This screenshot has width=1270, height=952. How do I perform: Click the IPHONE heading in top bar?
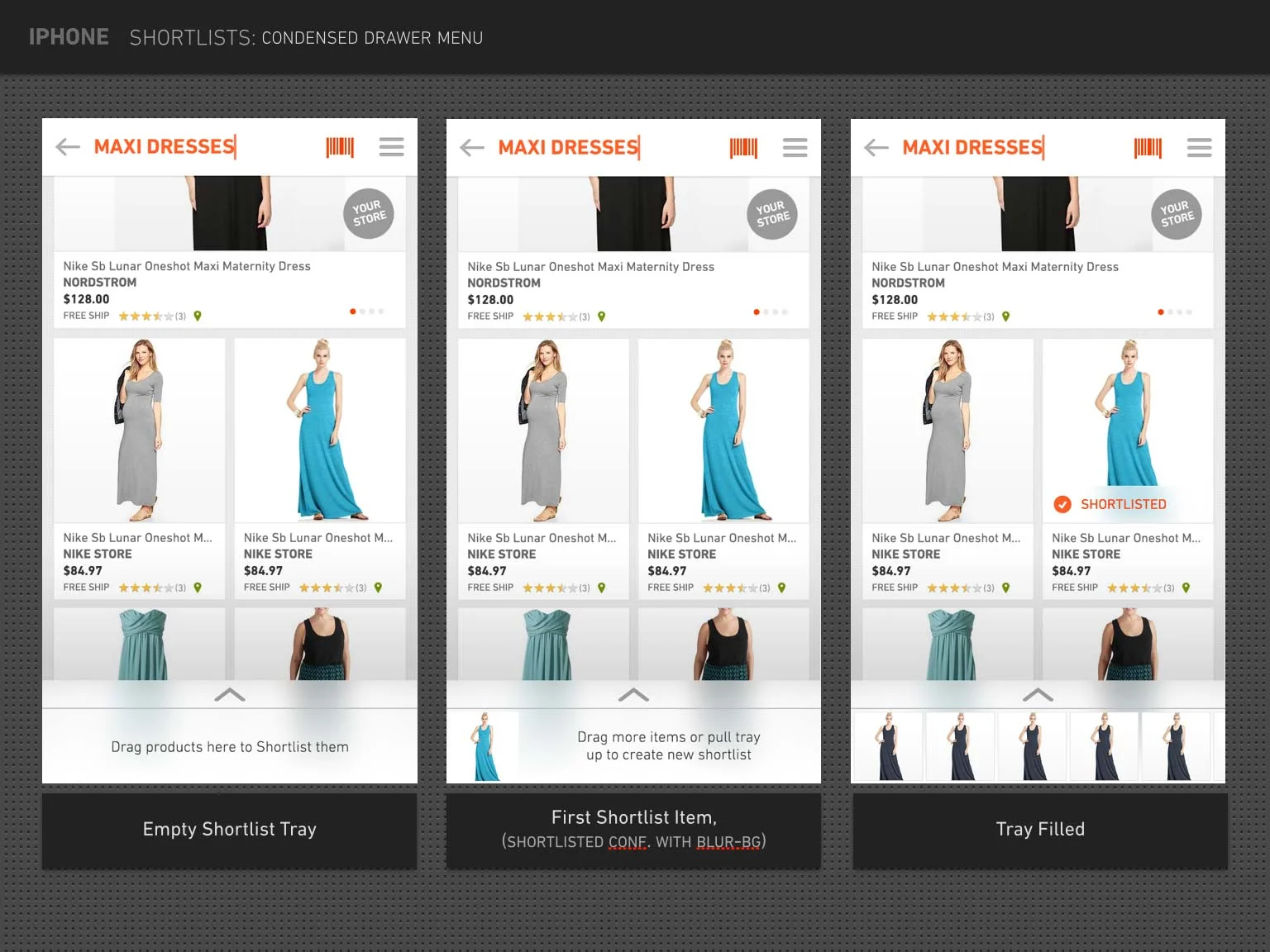click(x=69, y=37)
